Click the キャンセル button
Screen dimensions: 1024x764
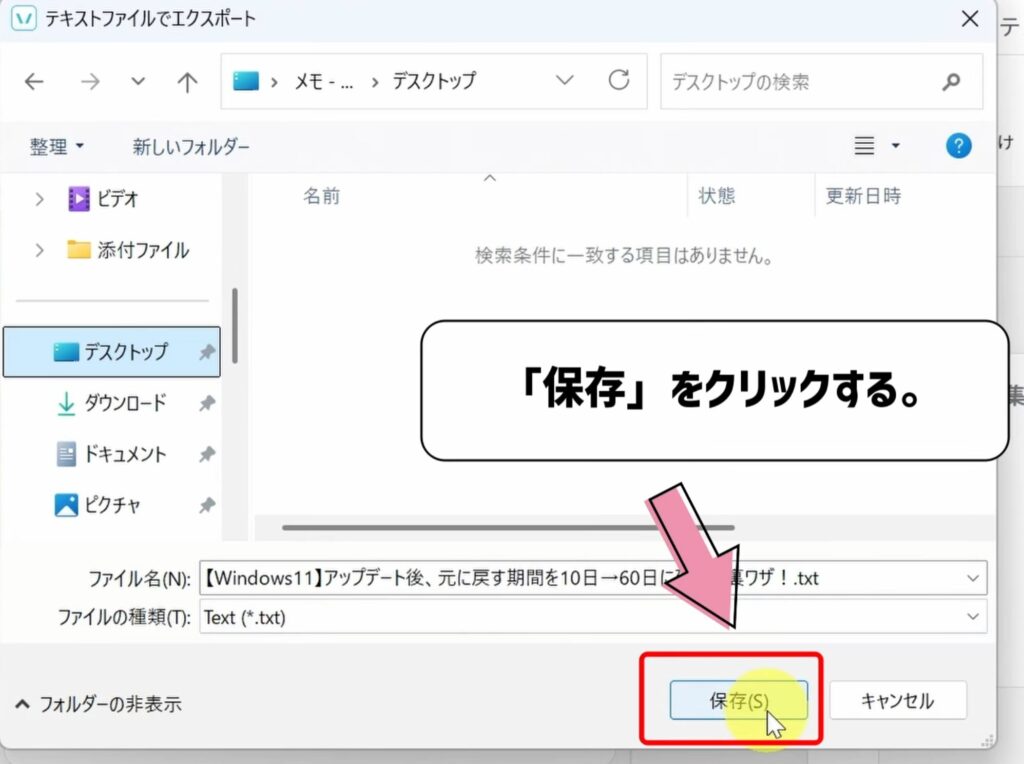(897, 701)
